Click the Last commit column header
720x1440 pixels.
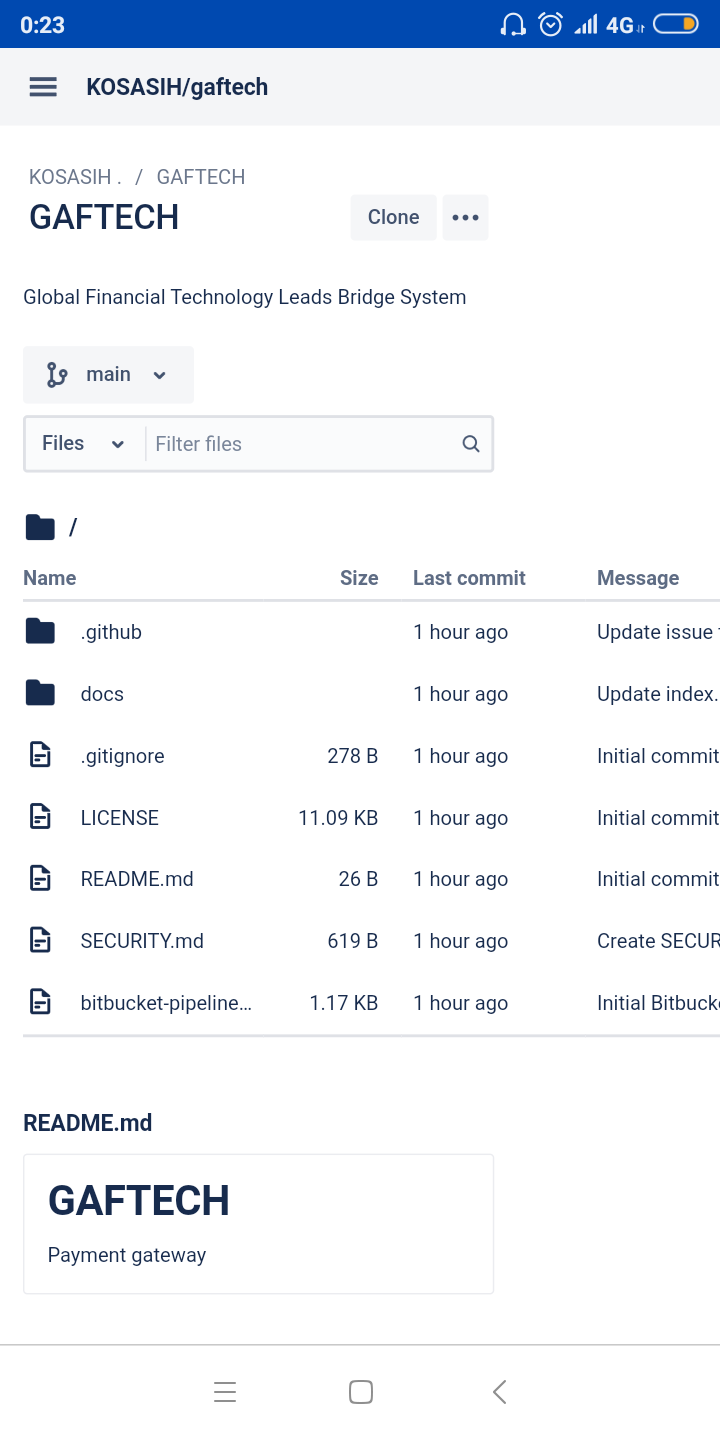click(469, 578)
